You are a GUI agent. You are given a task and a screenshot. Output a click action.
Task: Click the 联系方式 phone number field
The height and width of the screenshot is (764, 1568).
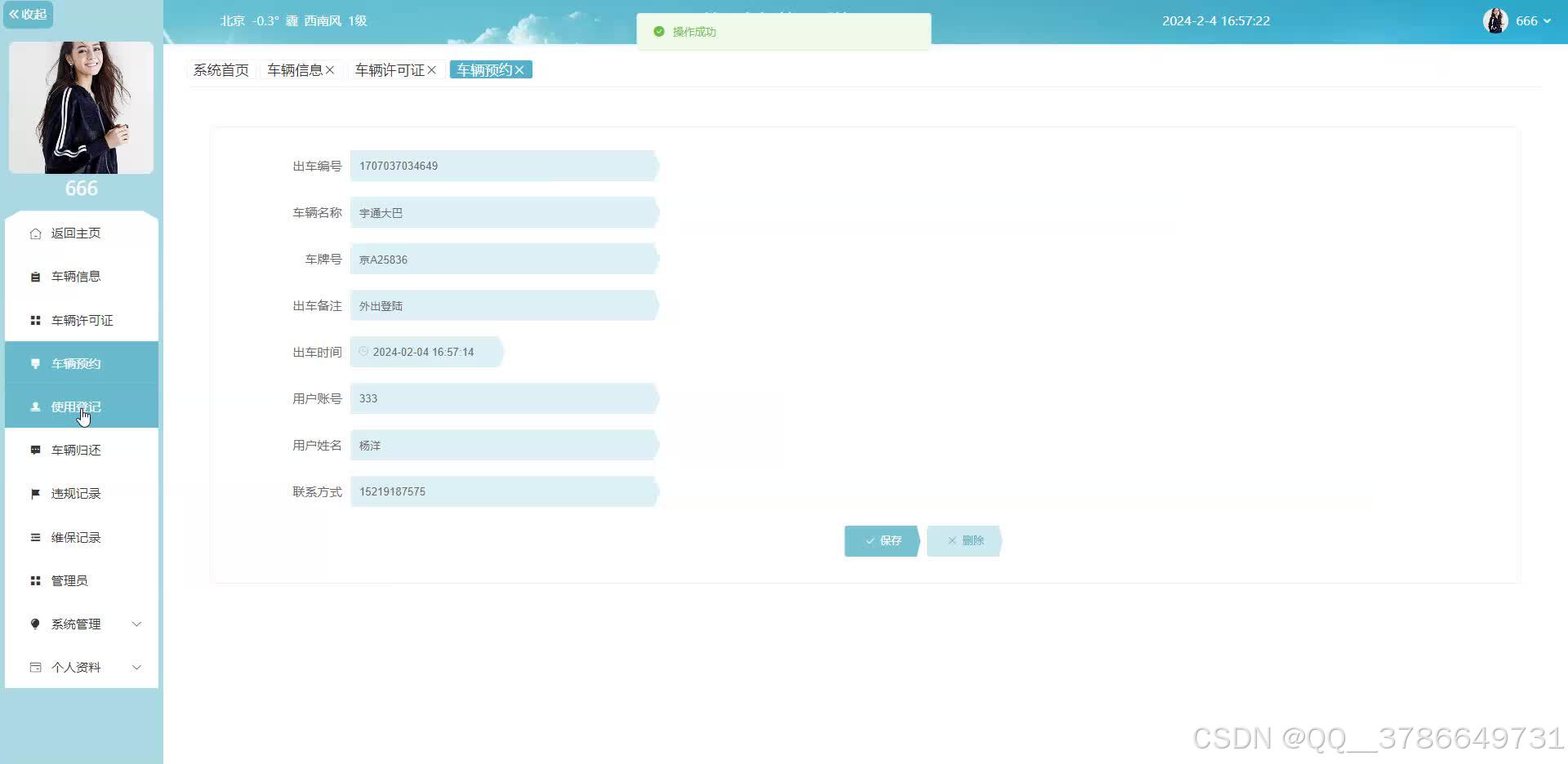pyautogui.click(x=504, y=491)
